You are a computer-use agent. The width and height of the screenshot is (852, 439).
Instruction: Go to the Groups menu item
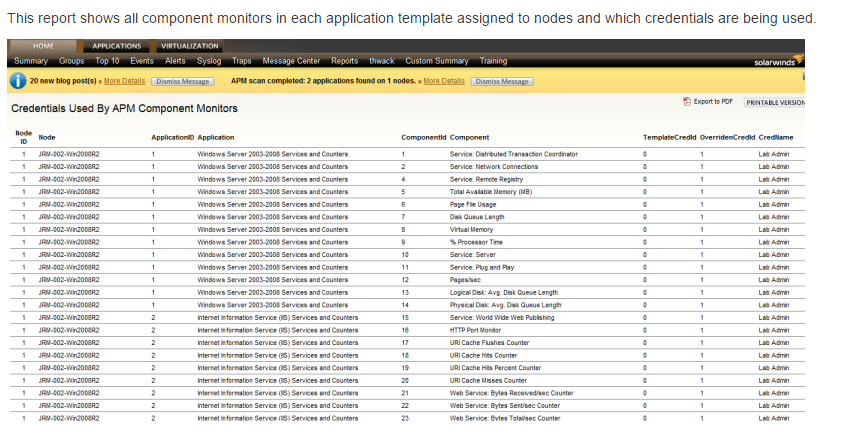(x=71, y=61)
